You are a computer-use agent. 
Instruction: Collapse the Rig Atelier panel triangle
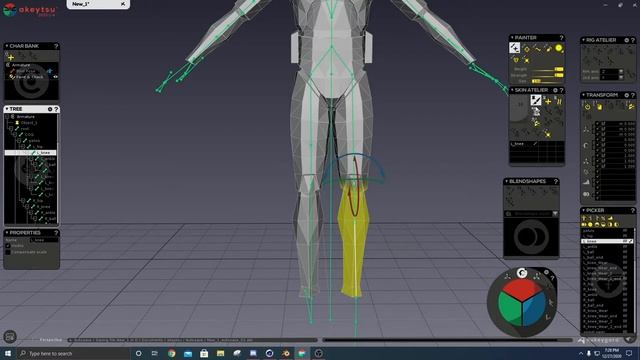pos(583,40)
